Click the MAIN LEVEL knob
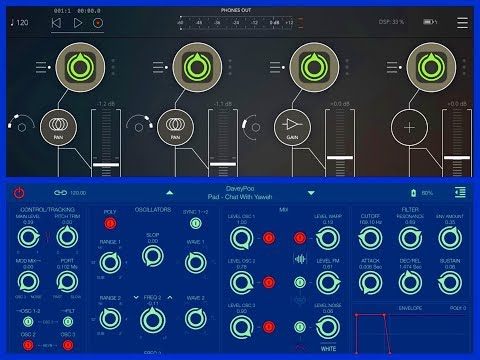Image resolution: width=480 pixels, height=360 pixels. [x=28, y=237]
